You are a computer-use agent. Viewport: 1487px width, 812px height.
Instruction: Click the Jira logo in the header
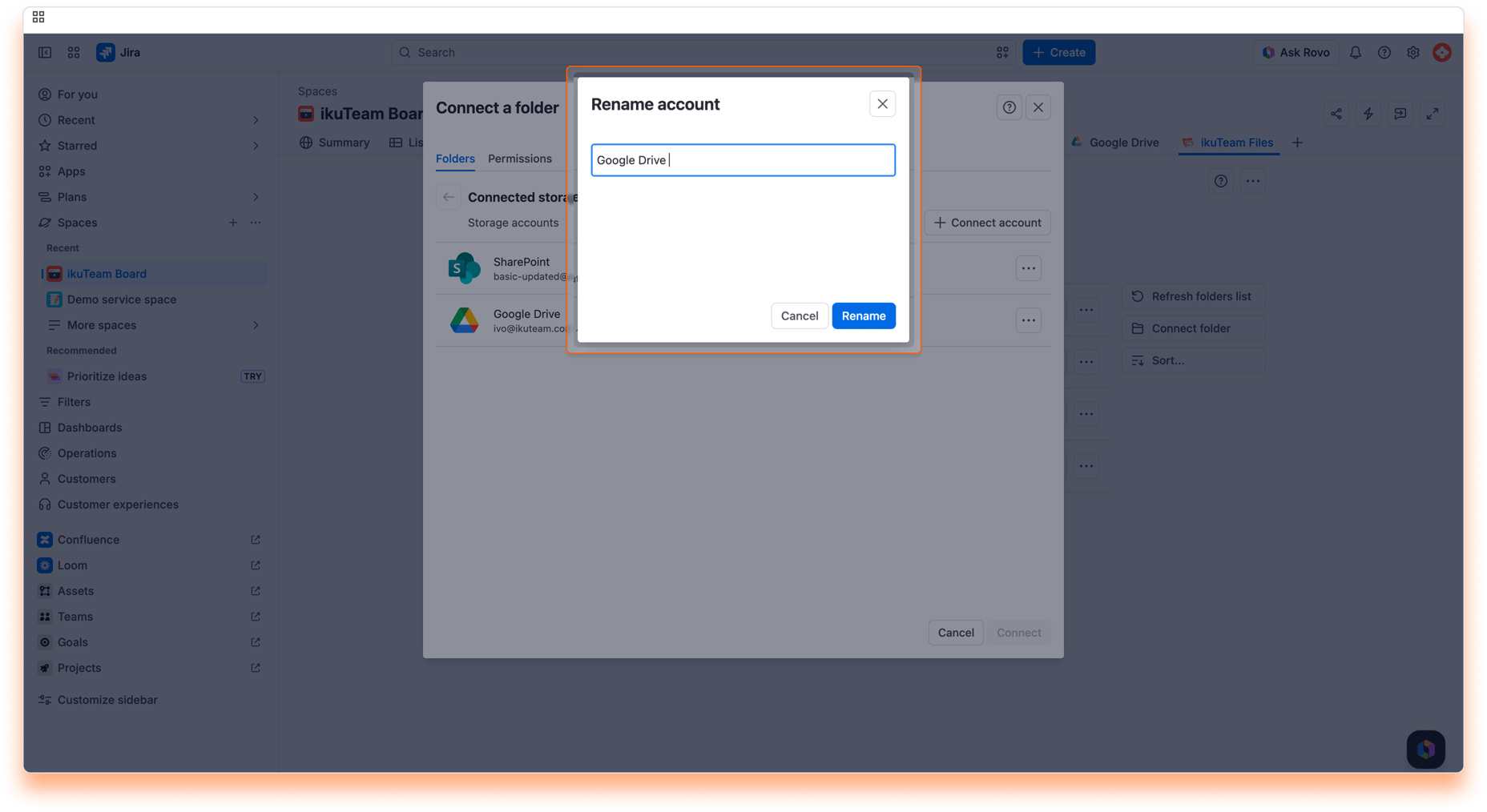[119, 52]
